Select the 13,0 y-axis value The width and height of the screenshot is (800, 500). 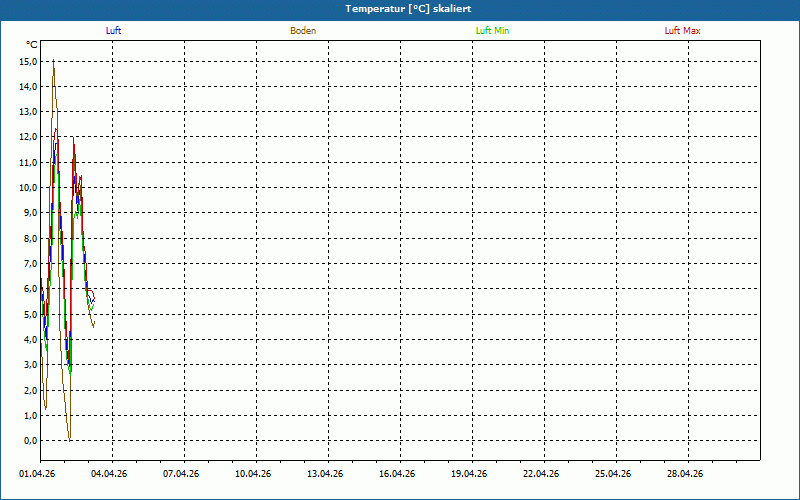point(28,112)
